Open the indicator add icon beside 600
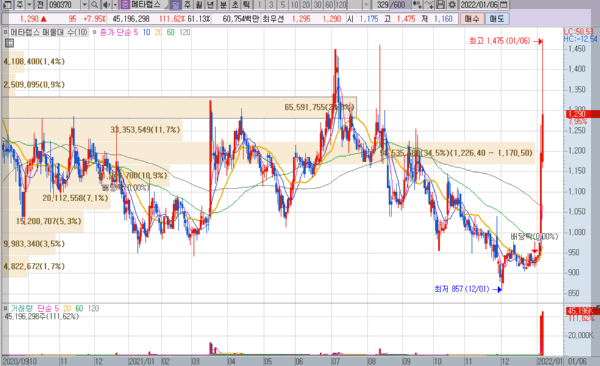This screenshot has width=600, height=366. point(417,5)
